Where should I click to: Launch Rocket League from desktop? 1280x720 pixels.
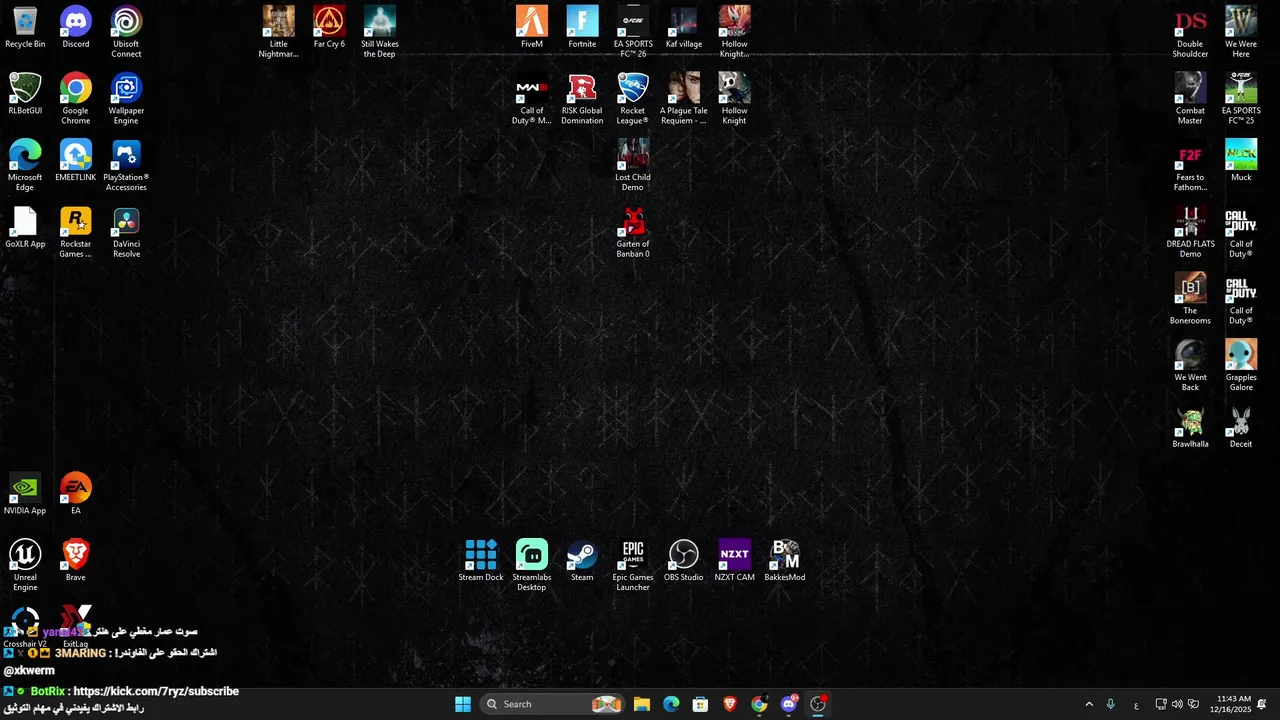point(633,99)
